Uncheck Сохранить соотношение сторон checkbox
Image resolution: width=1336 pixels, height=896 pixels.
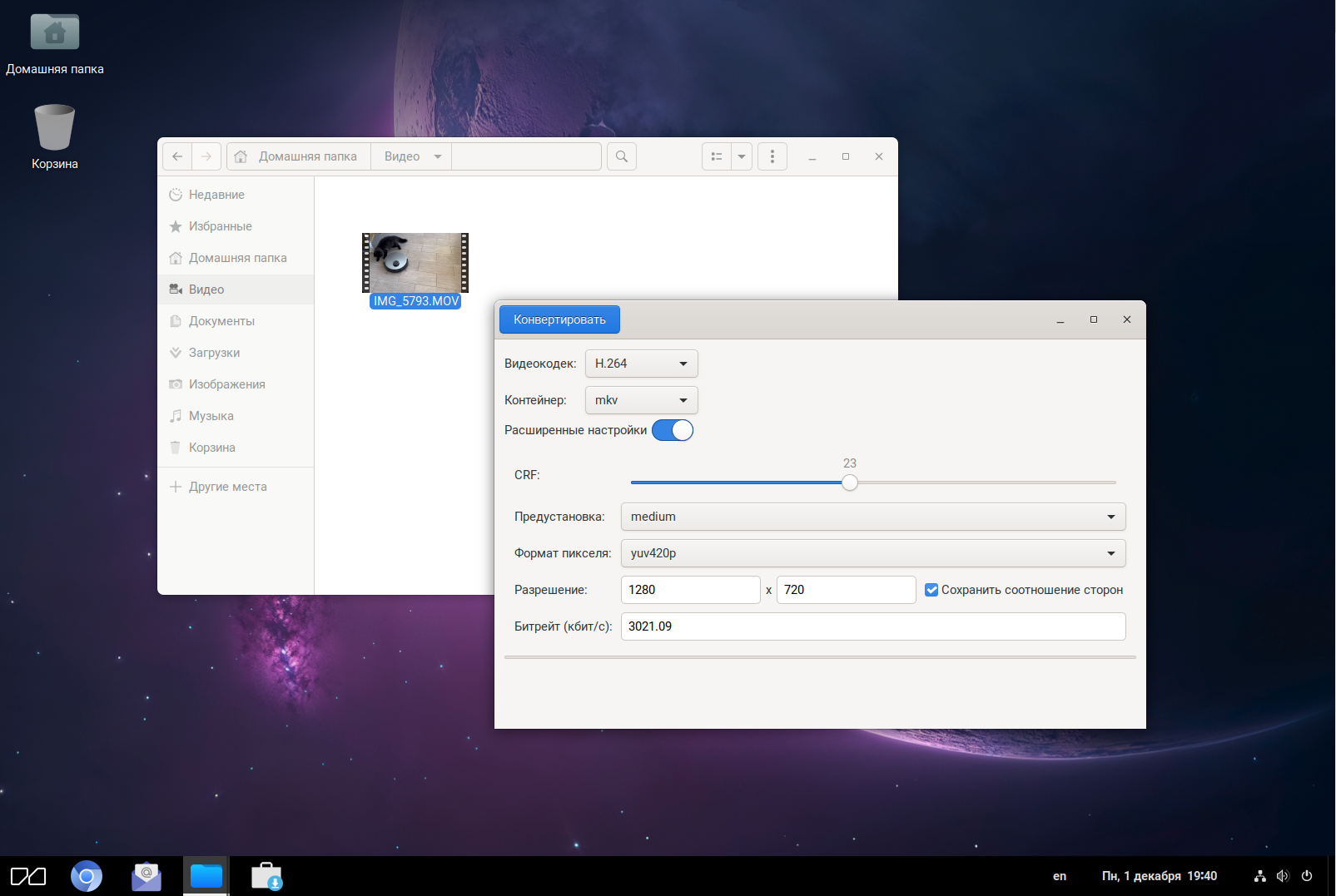[x=931, y=590]
